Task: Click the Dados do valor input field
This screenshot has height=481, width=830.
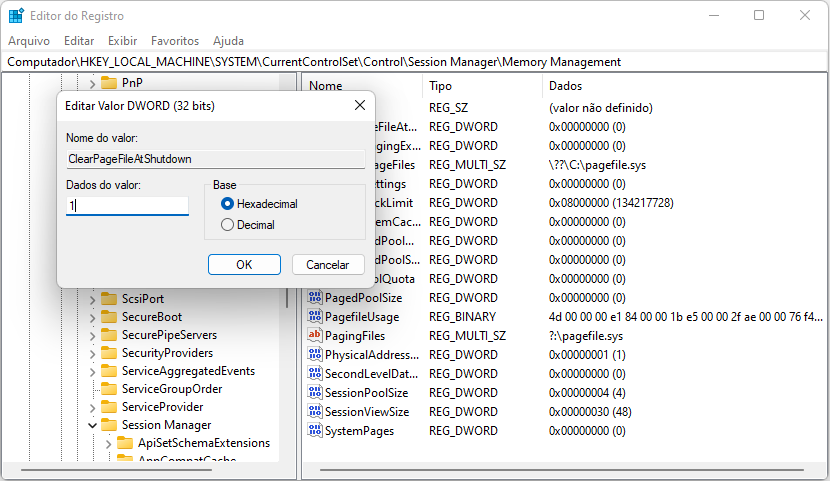Action: tap(127, 206)
